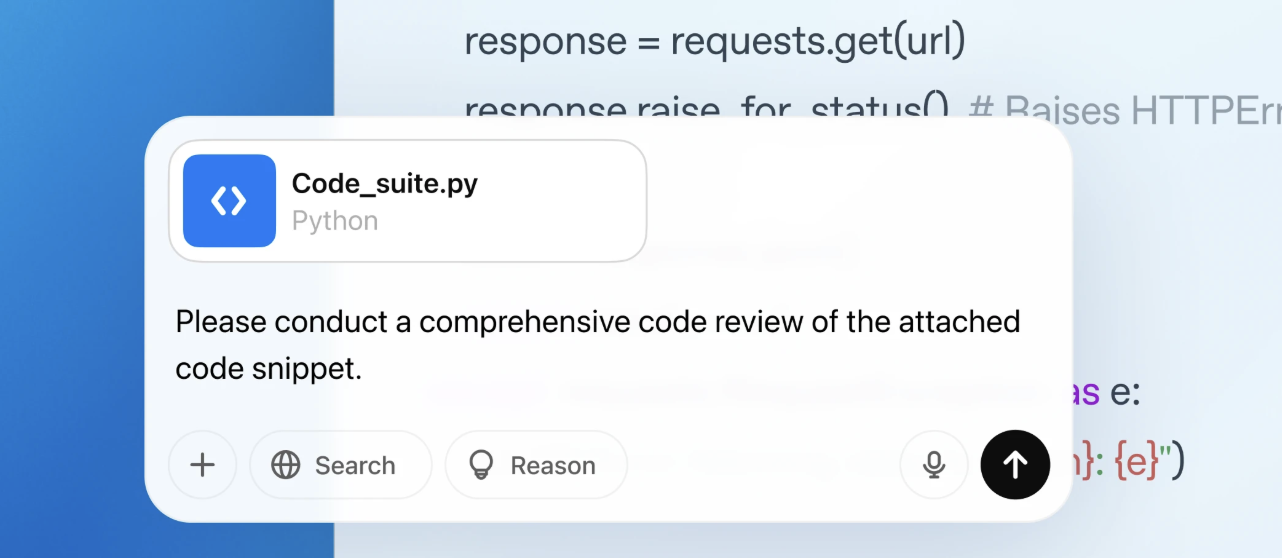
Task: Open the Code_suite.py file name
Action: point(385,184)
